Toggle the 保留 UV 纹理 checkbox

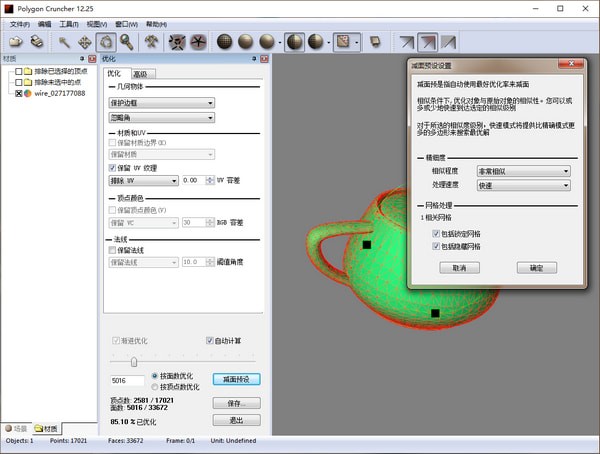pos(111,167)
